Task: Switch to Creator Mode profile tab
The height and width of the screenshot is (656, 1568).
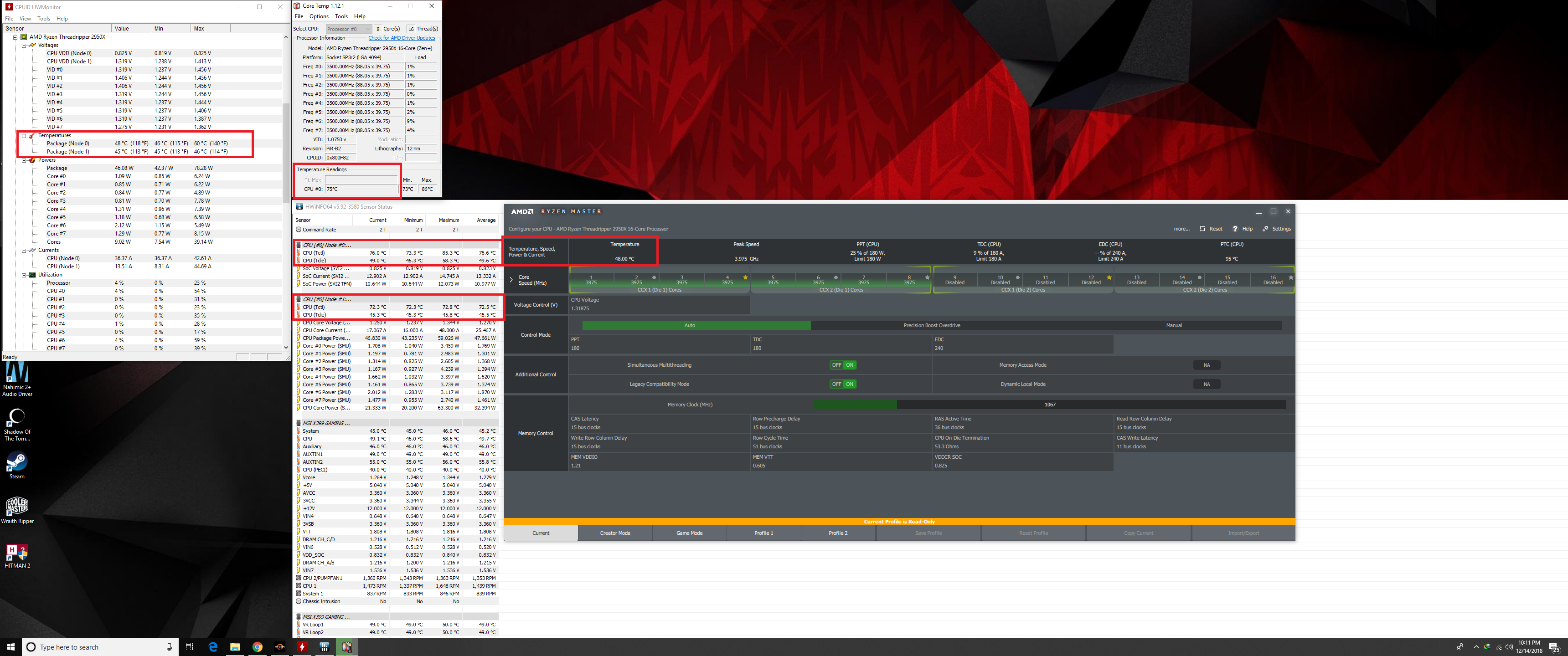Action: tap(615, 533)
